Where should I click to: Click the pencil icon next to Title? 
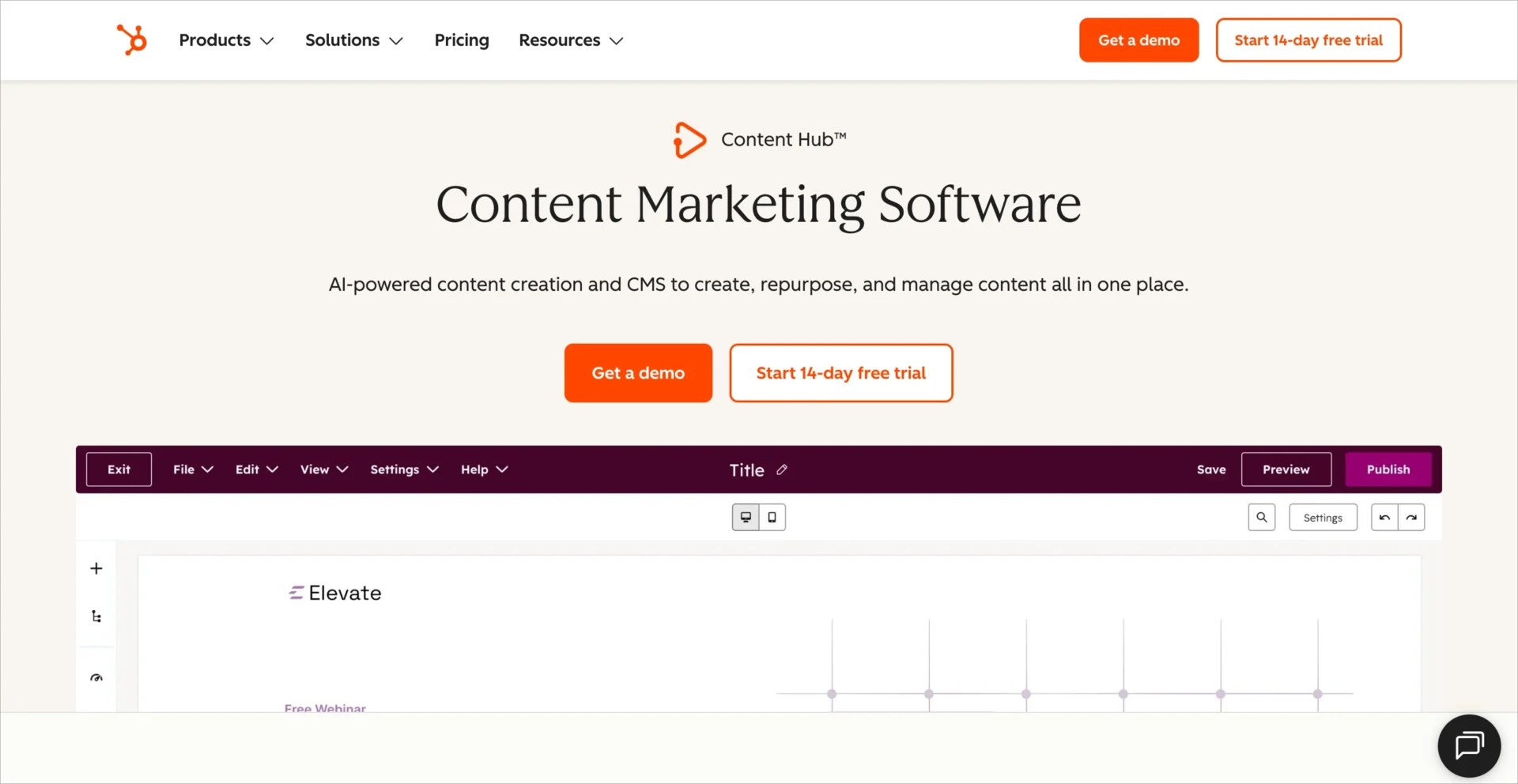pos(782,469)
